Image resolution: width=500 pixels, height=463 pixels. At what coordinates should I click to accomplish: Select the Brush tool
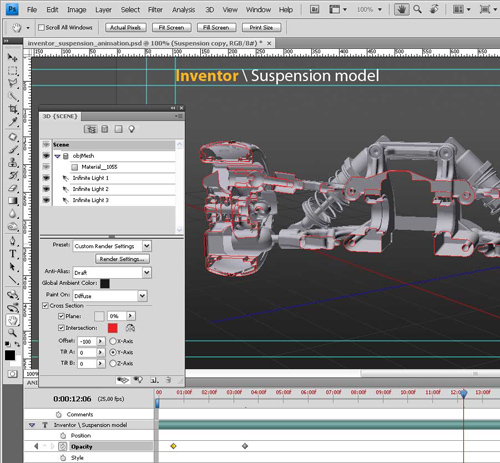click(13, 150)
